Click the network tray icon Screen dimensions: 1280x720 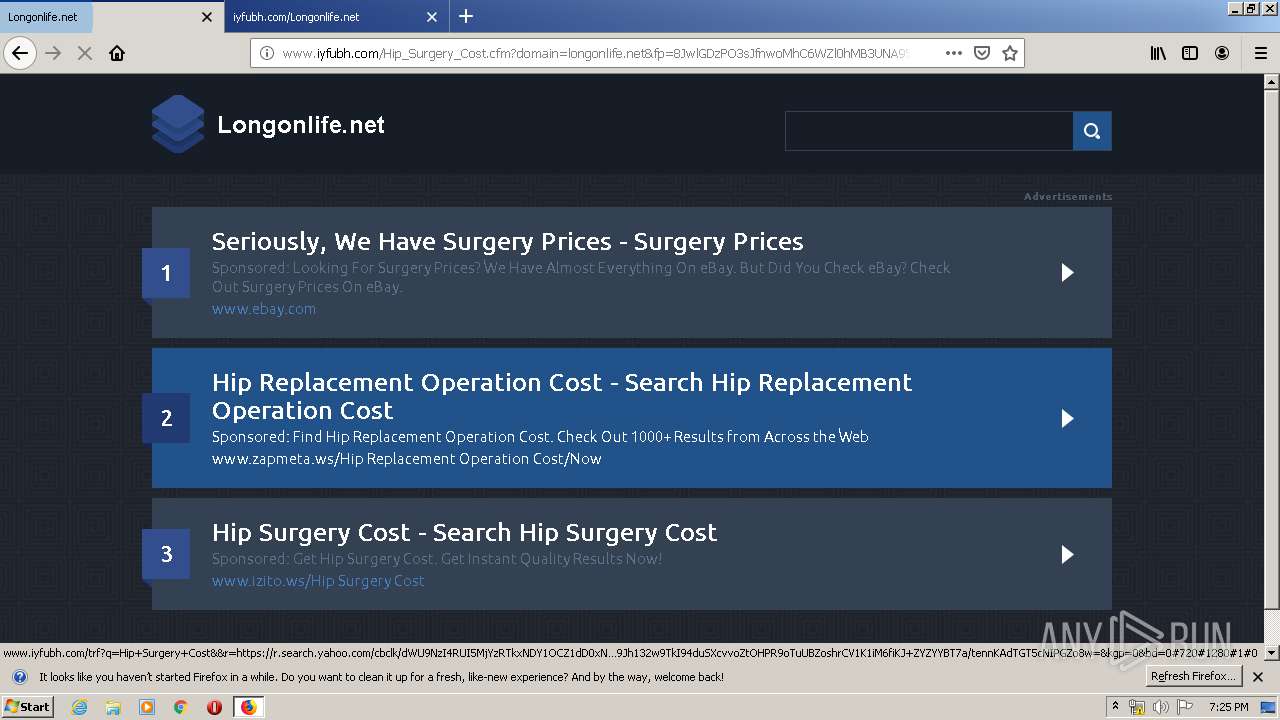click(x=1137, y=707)
